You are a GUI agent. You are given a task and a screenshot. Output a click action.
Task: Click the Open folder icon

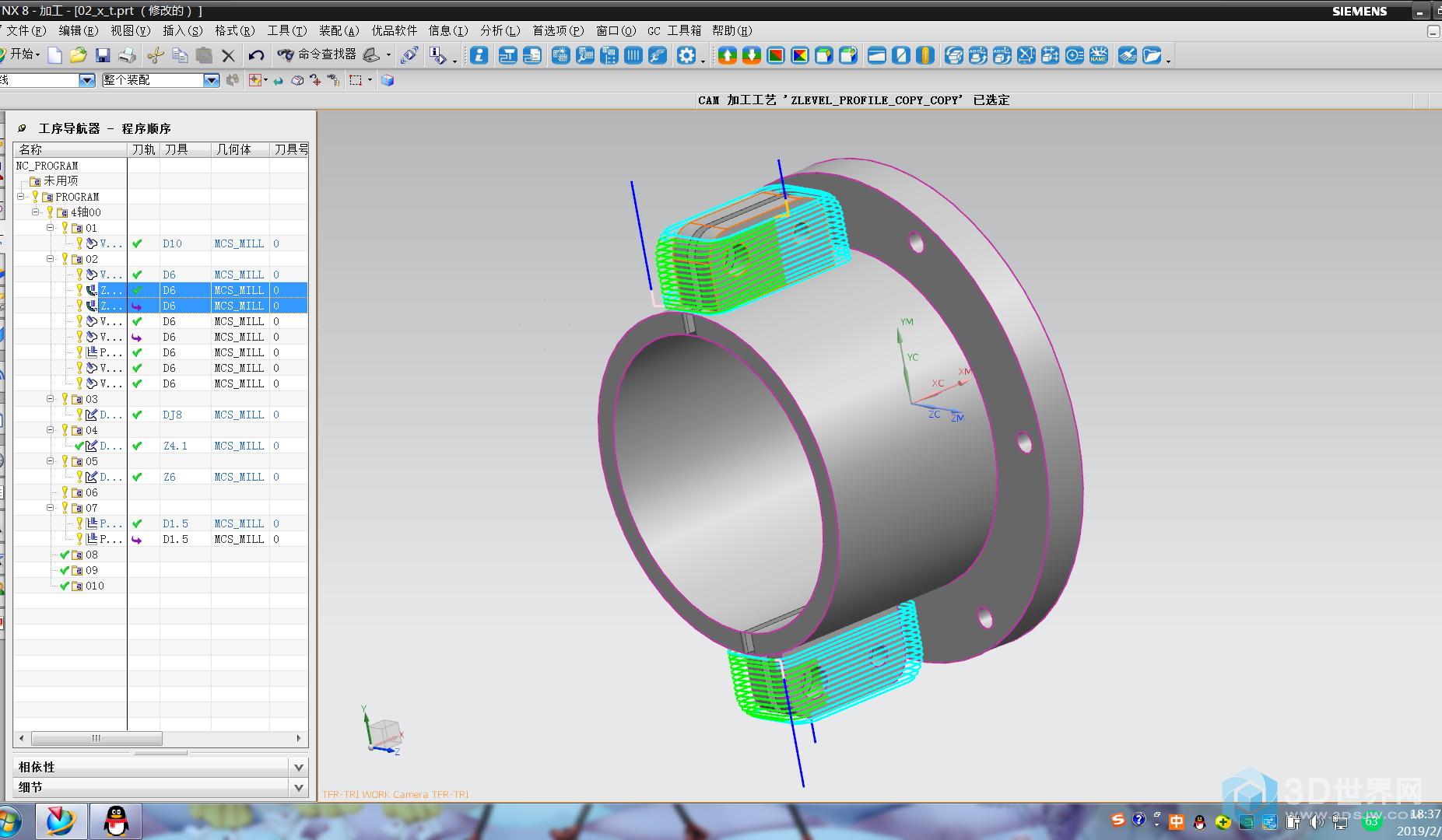[78, 55]
